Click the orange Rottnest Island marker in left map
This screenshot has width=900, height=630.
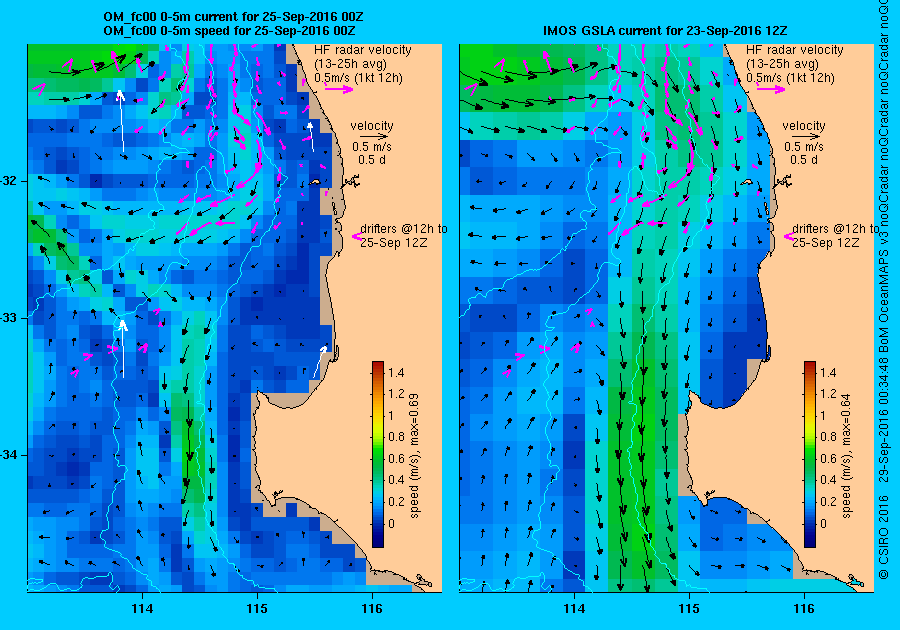coord(315,182)
